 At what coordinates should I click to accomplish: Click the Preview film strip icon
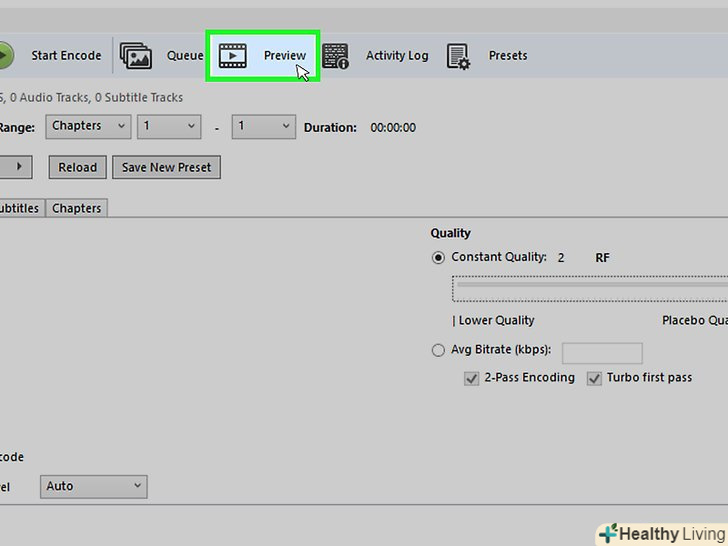(233, 56)
